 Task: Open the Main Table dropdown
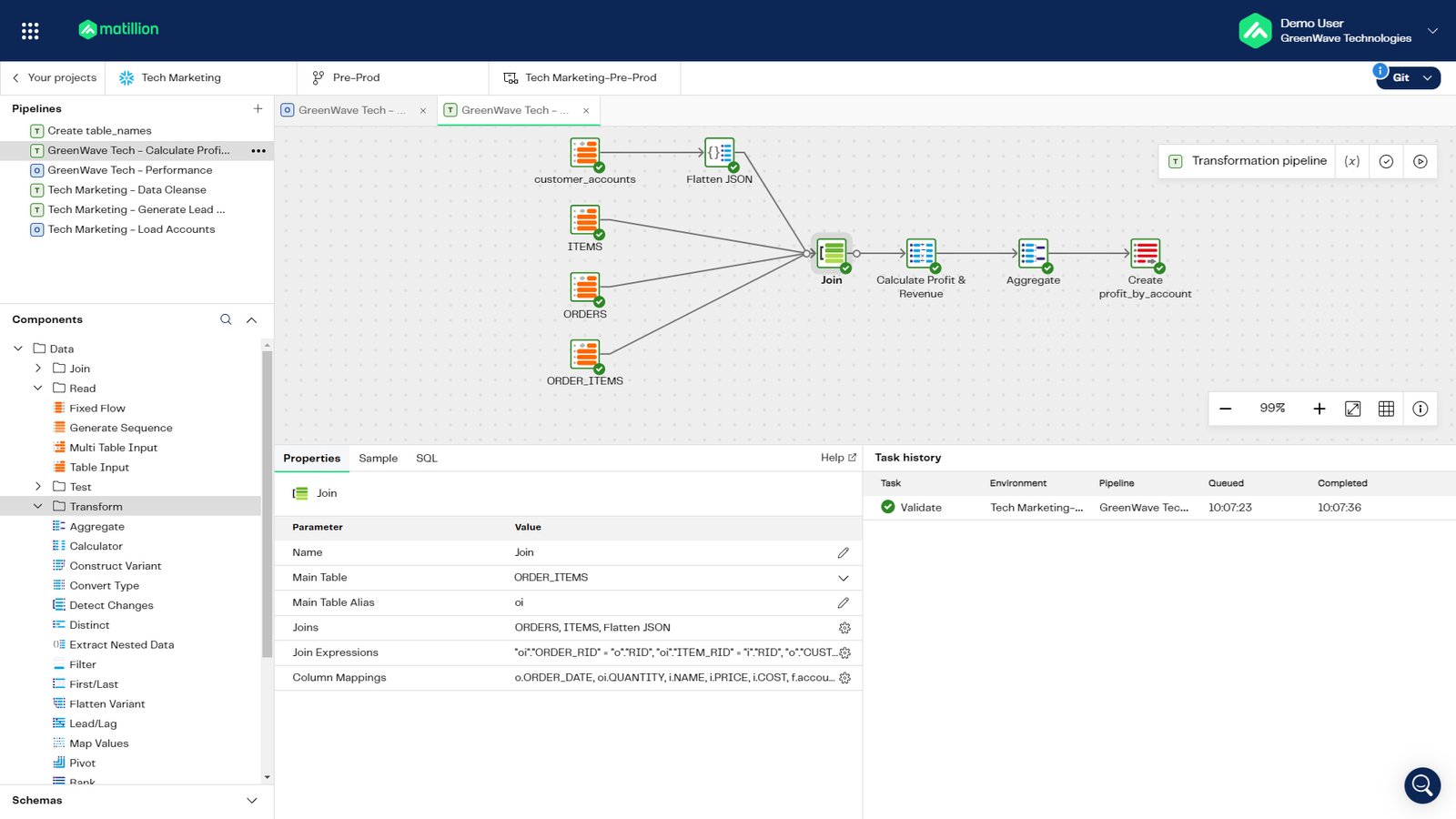pyautogui.click(x=844, y=578)
